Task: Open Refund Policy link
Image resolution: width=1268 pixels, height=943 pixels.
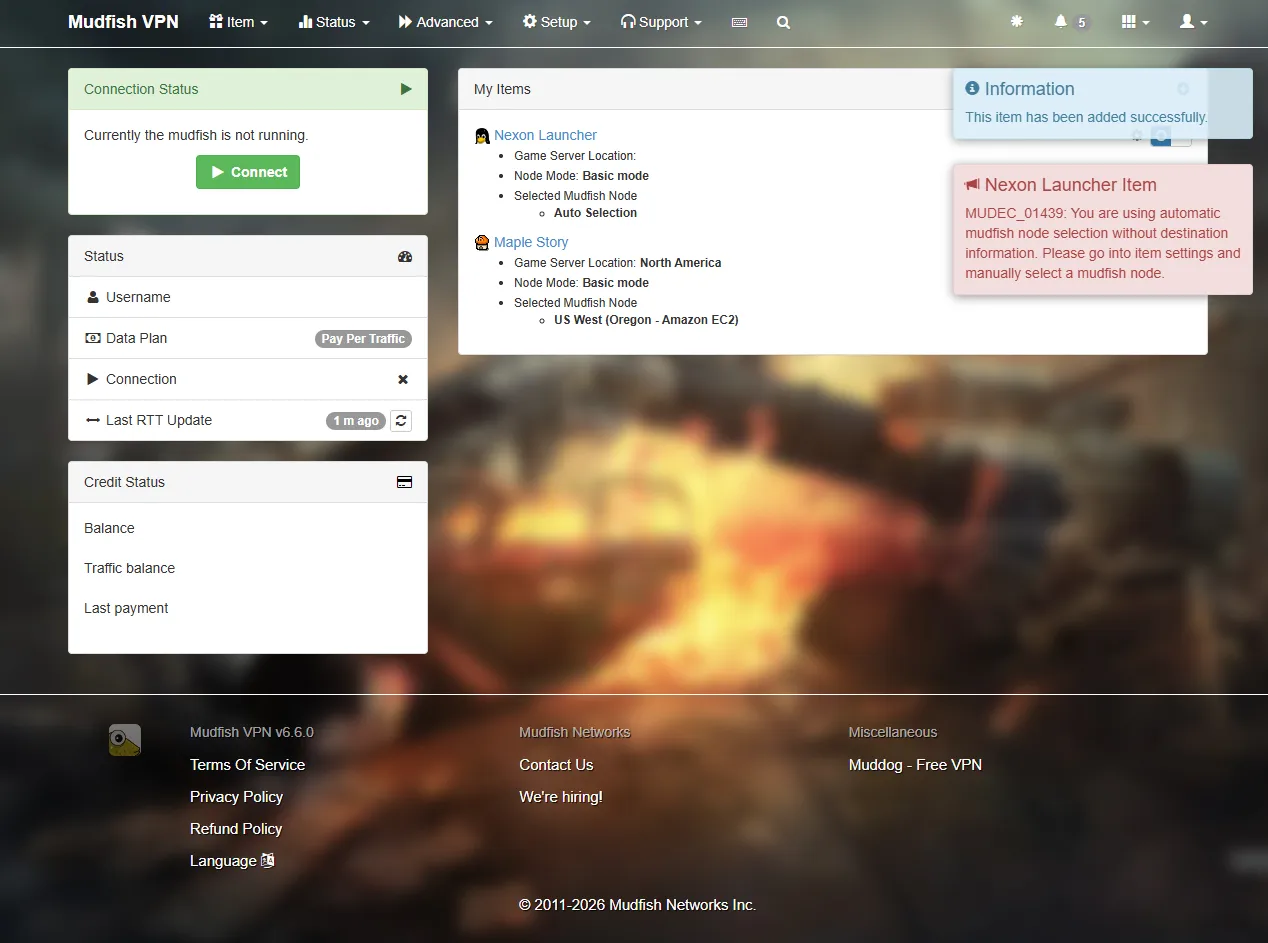Action: 236,829
